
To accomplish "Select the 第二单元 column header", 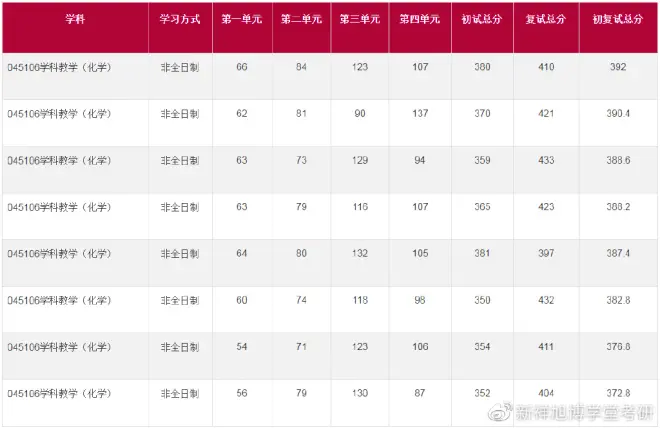I will 301,20.
